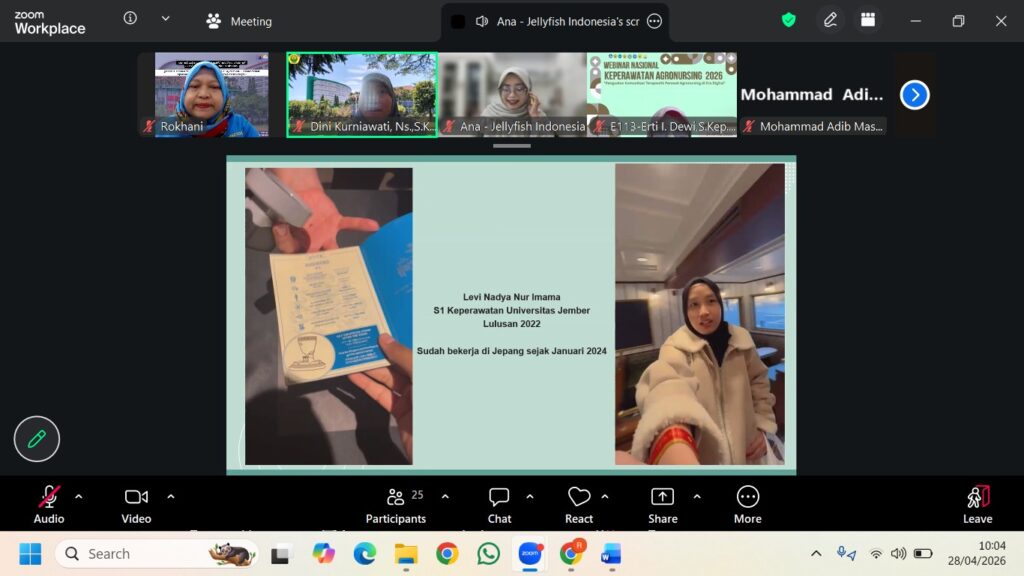This screenshot has width=1024, height=576.
Task: Expand the video settings arrow
Action: [x=170, y=496]
